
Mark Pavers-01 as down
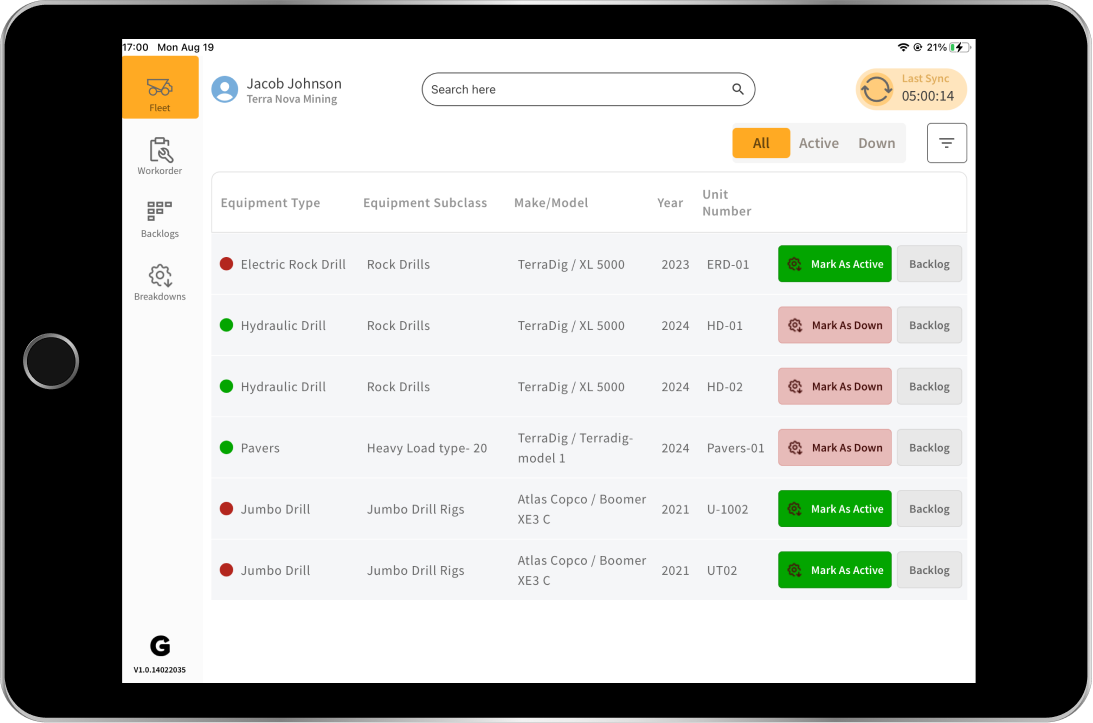[x=834, y=448]
